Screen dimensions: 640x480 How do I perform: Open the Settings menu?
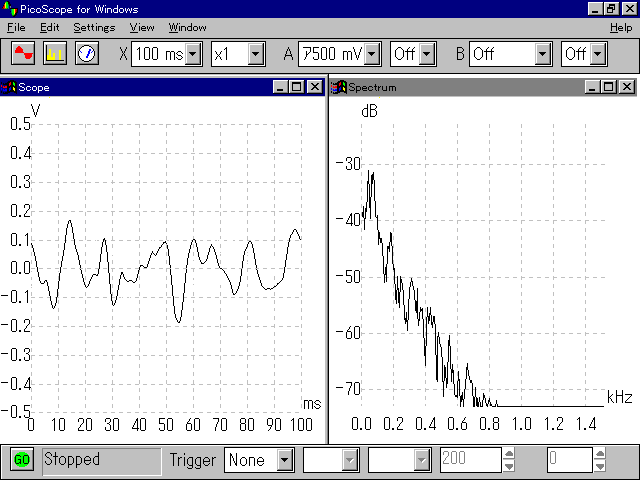pyautogui.click(x=94, y=27)
